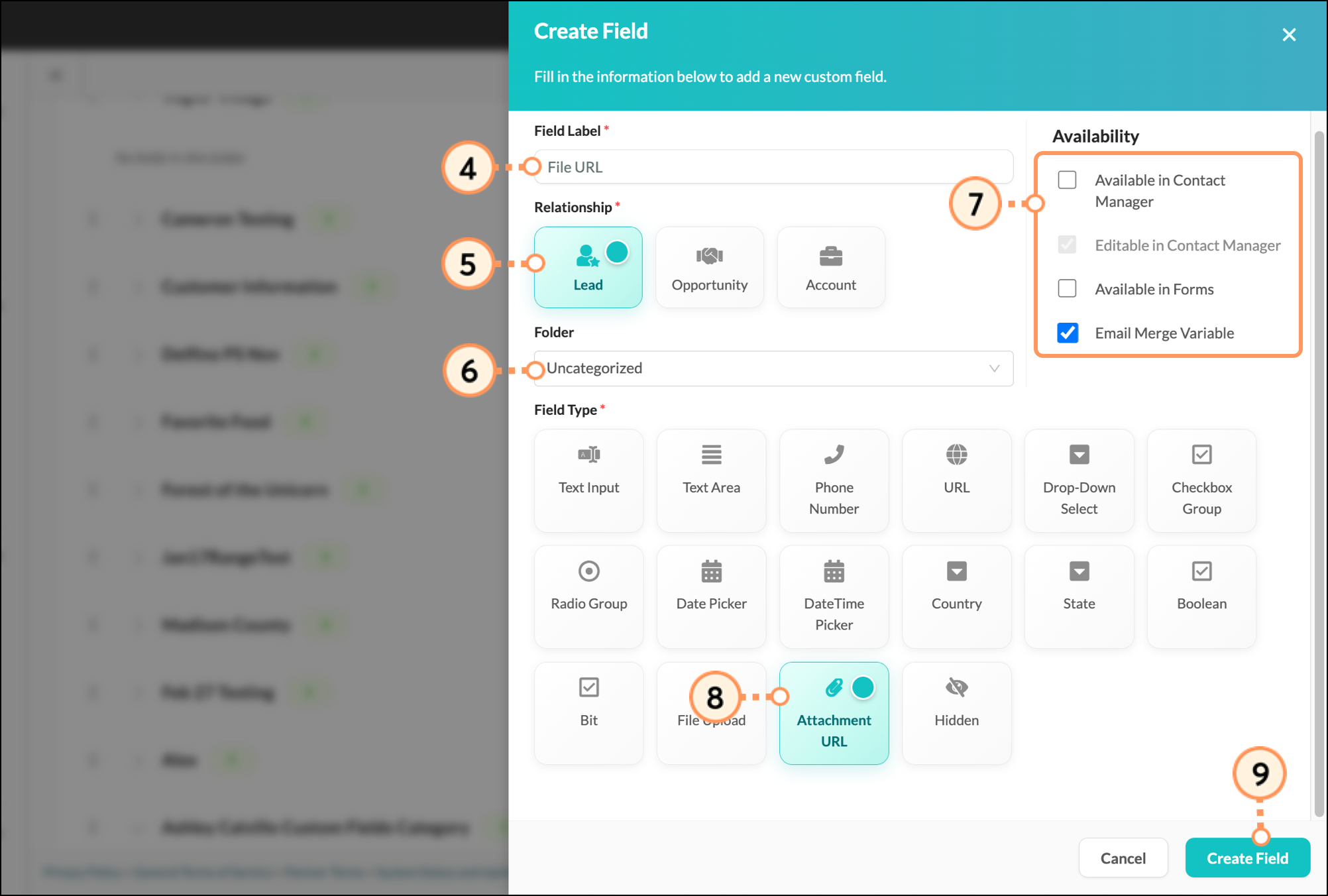
Task: Choose the Phone Number field type
Action: (834, 480)
